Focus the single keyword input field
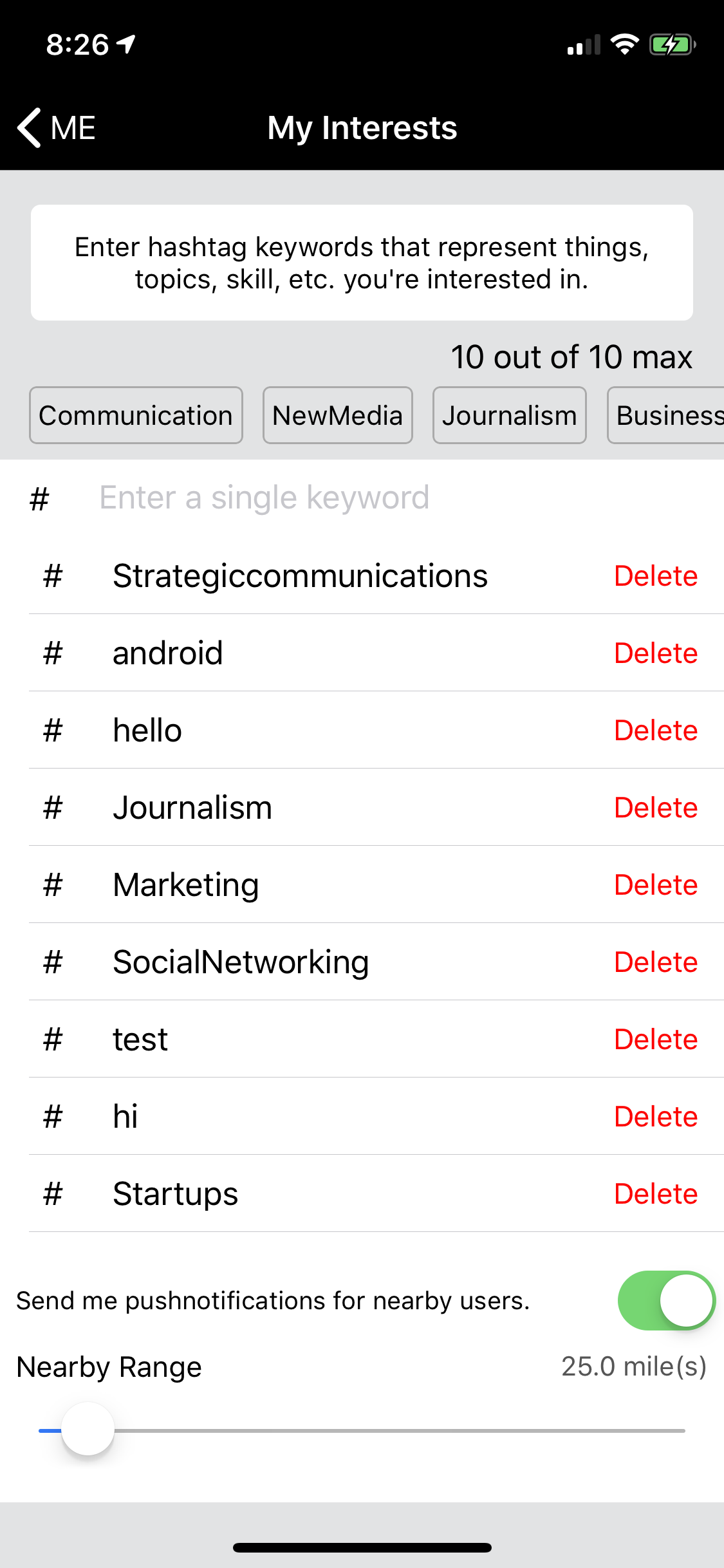 386,498
